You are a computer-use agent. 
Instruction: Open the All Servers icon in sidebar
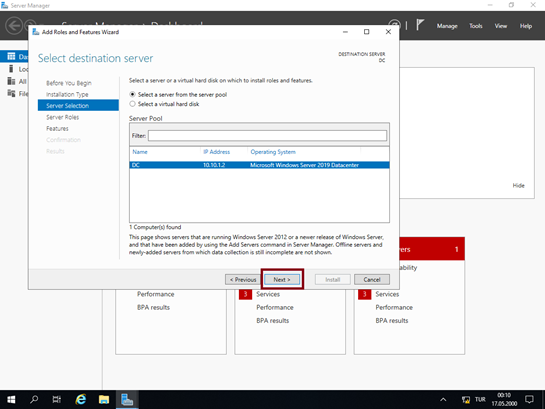click(x=11, y=81)
